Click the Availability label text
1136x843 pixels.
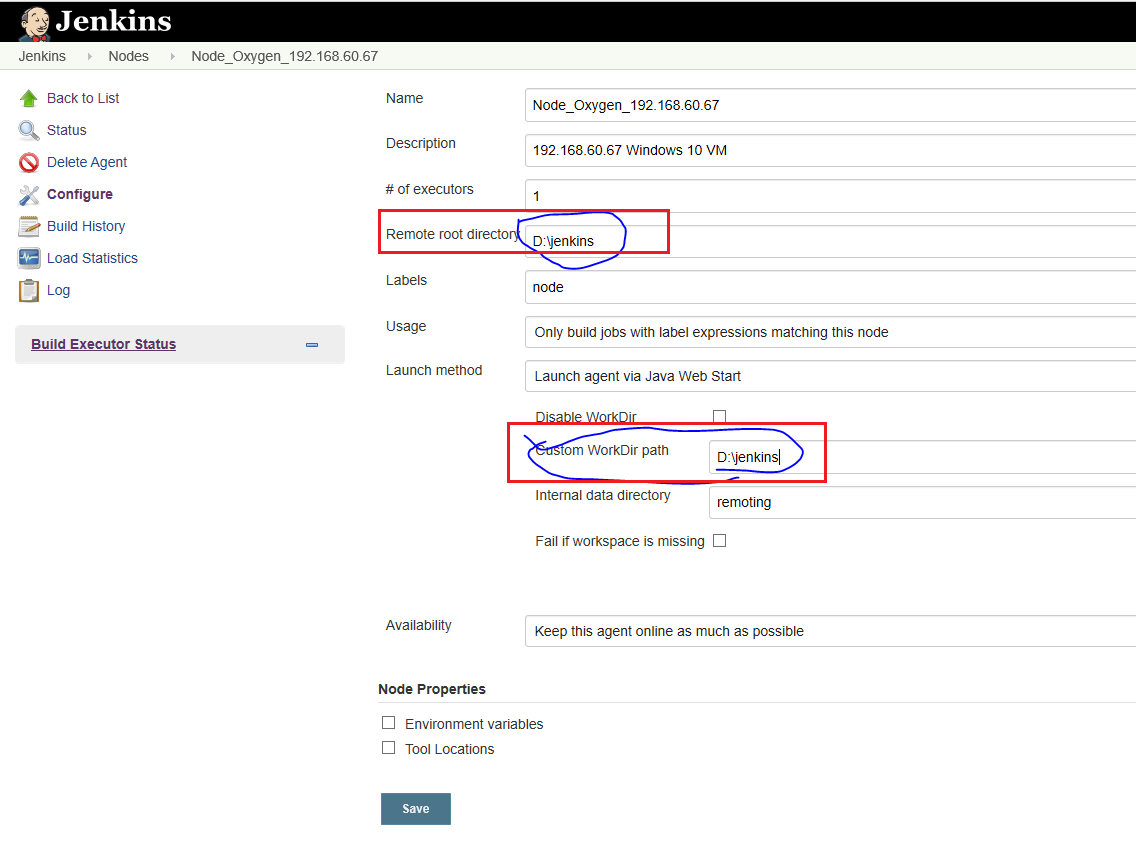419,626
